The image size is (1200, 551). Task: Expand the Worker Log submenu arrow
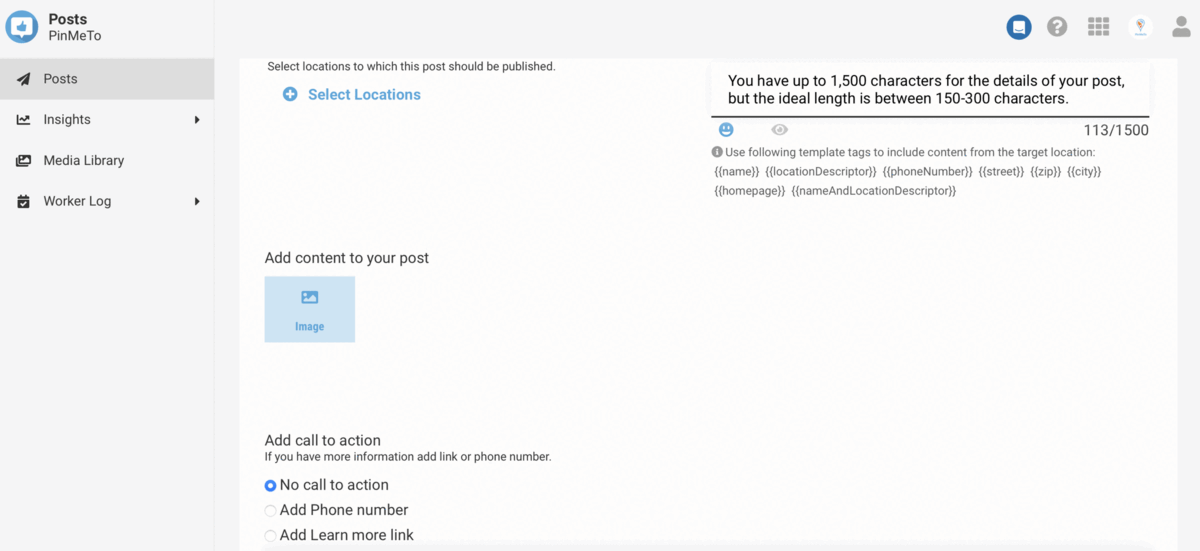pyautogui.click(x=197, y=201)
